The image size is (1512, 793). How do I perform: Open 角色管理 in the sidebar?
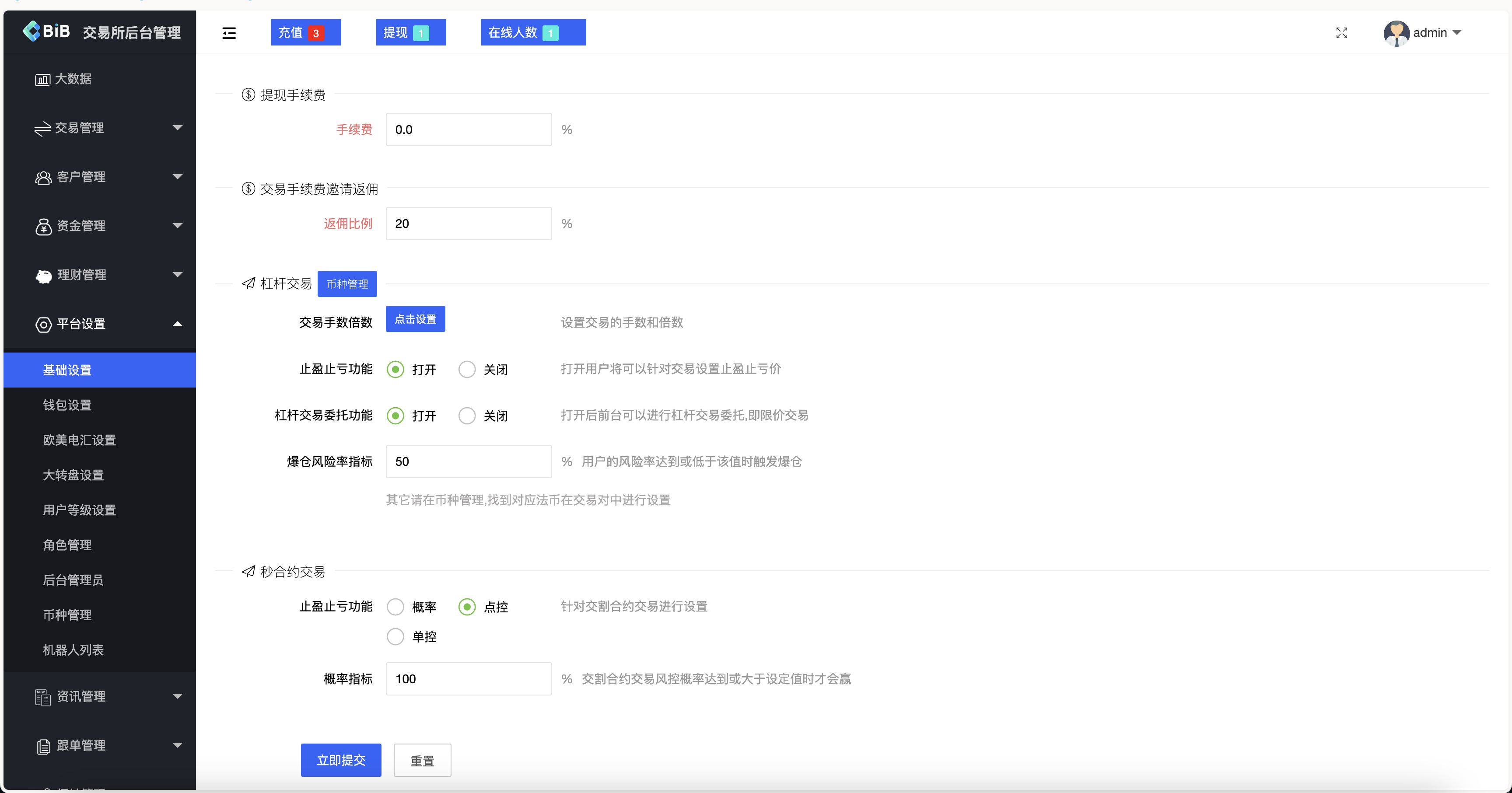click(100, 545)
